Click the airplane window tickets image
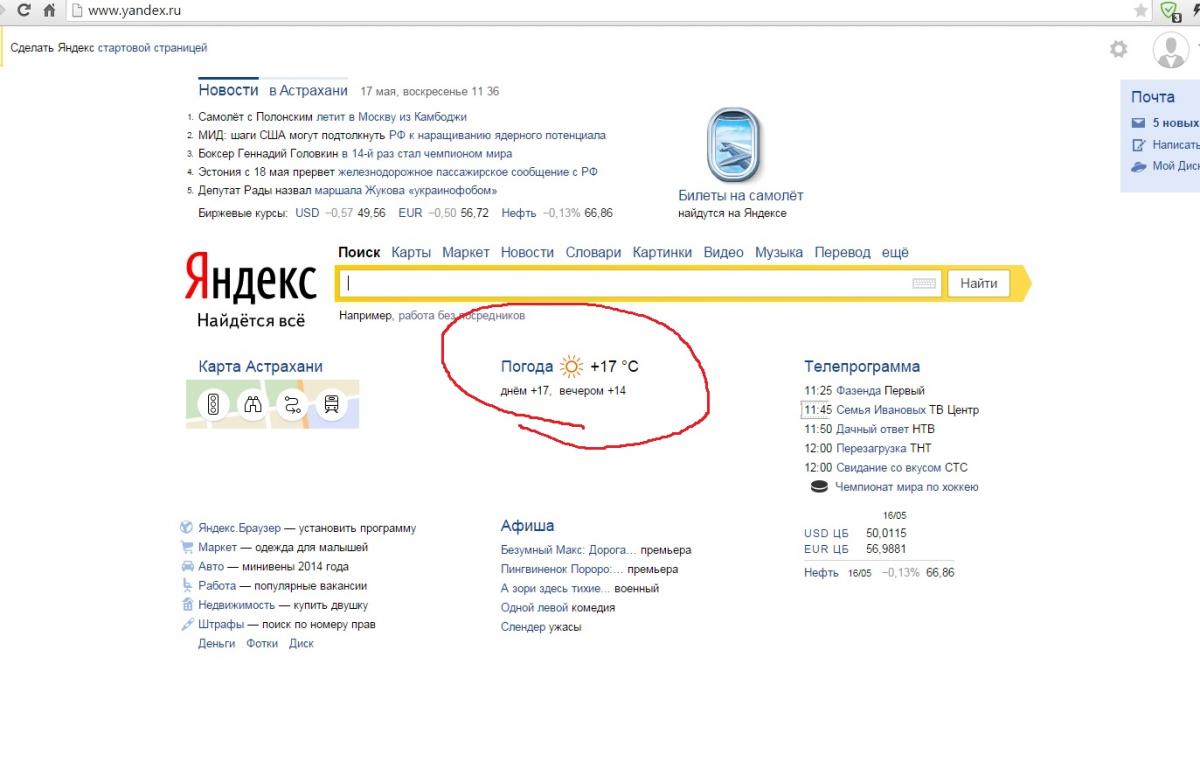Image resolution: width=1200 pixels, height=783 pixels. click(x=733, y=146)
